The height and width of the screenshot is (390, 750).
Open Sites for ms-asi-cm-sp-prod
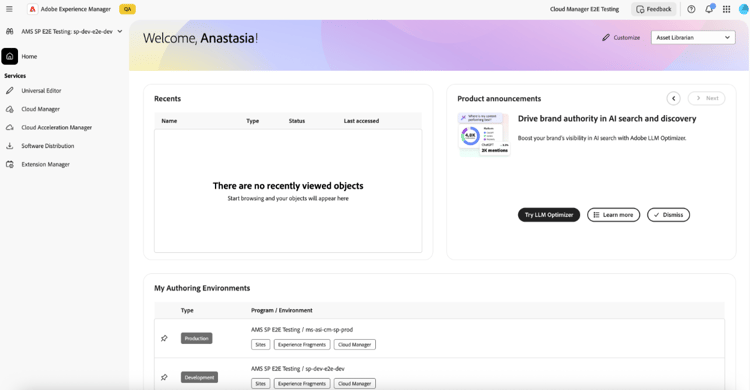[x=261, y=345]
